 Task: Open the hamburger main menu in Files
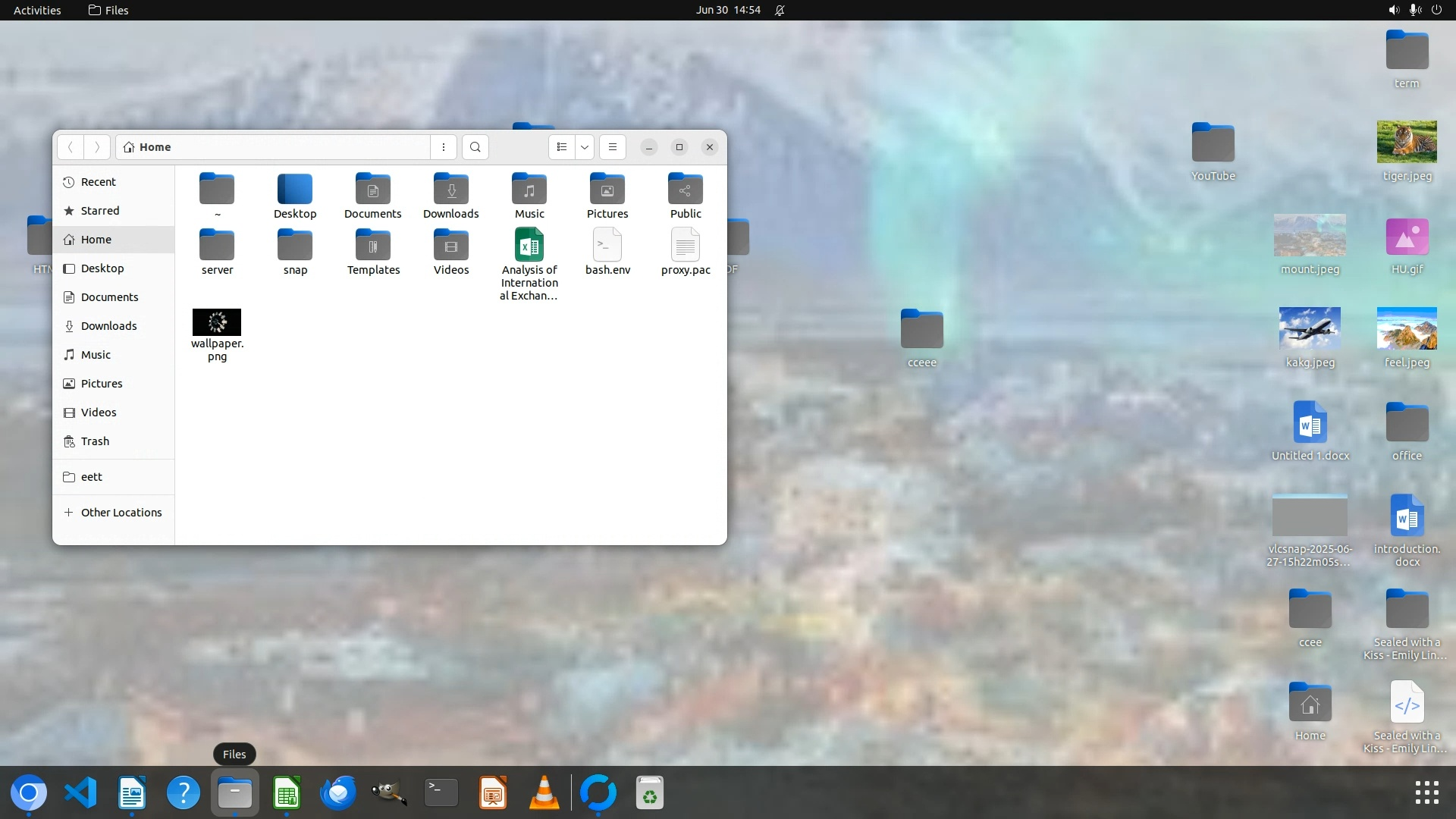coord(613,147)
